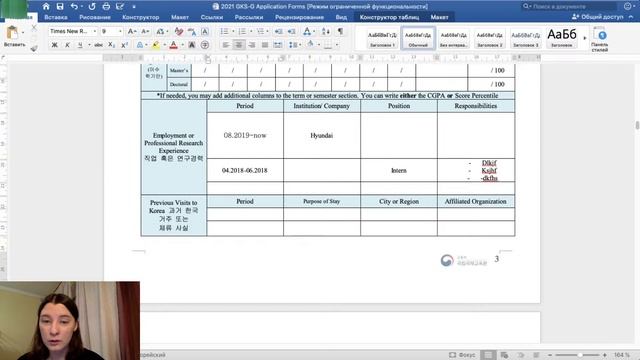This screenshot has height=360, width=640.
Task: Switch to web layout view icon
Action: (504, 355)
